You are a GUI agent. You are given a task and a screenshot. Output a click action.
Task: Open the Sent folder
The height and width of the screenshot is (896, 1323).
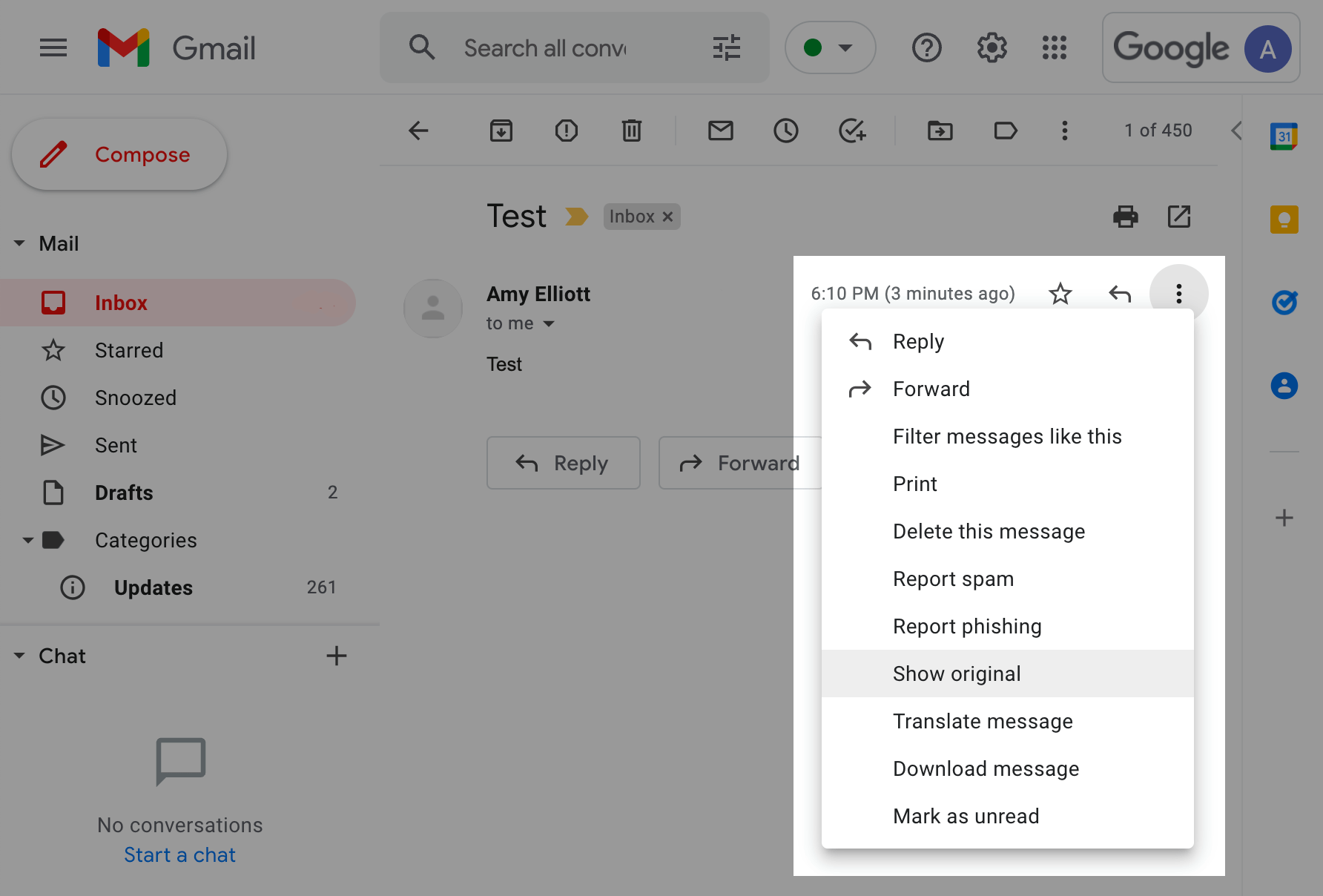point(178,445)
